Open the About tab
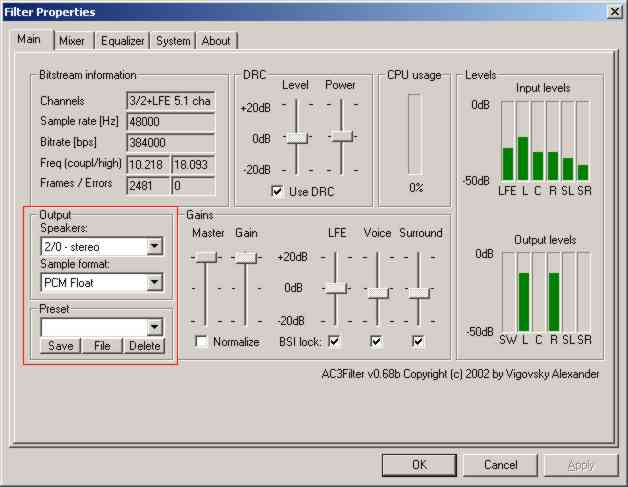The height and width of the screenshot is (487, 628). 215,41
